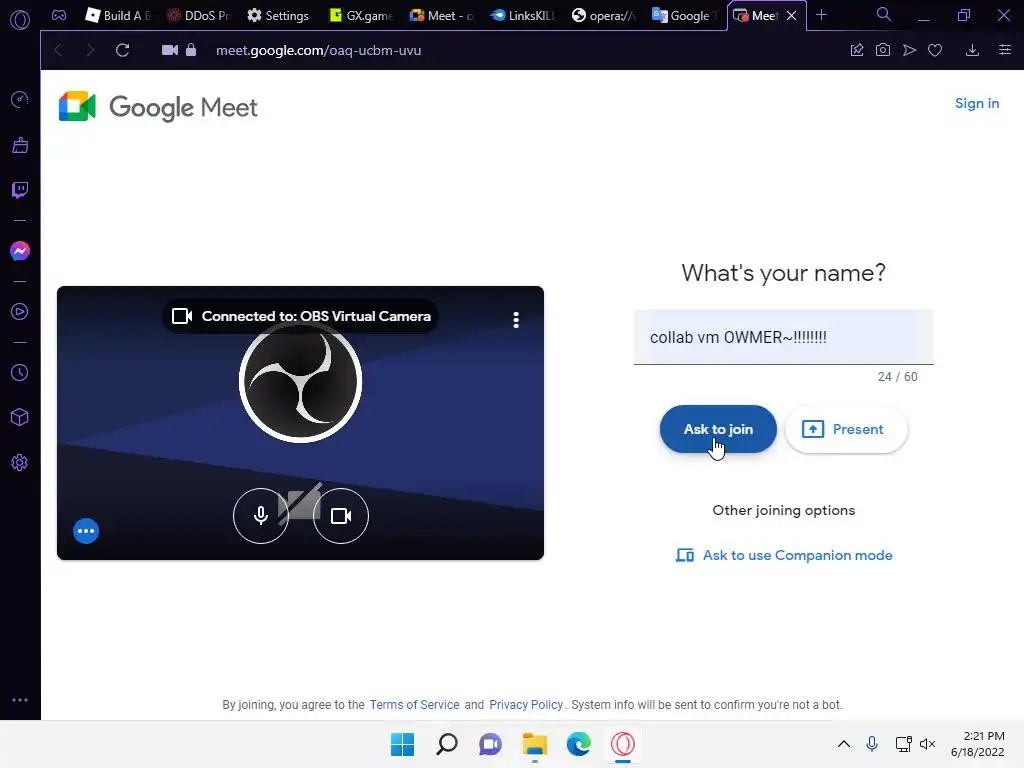Show hidden tray icons chevron
This screenshot has height=768, width=1024.
[x=844, y=744]
